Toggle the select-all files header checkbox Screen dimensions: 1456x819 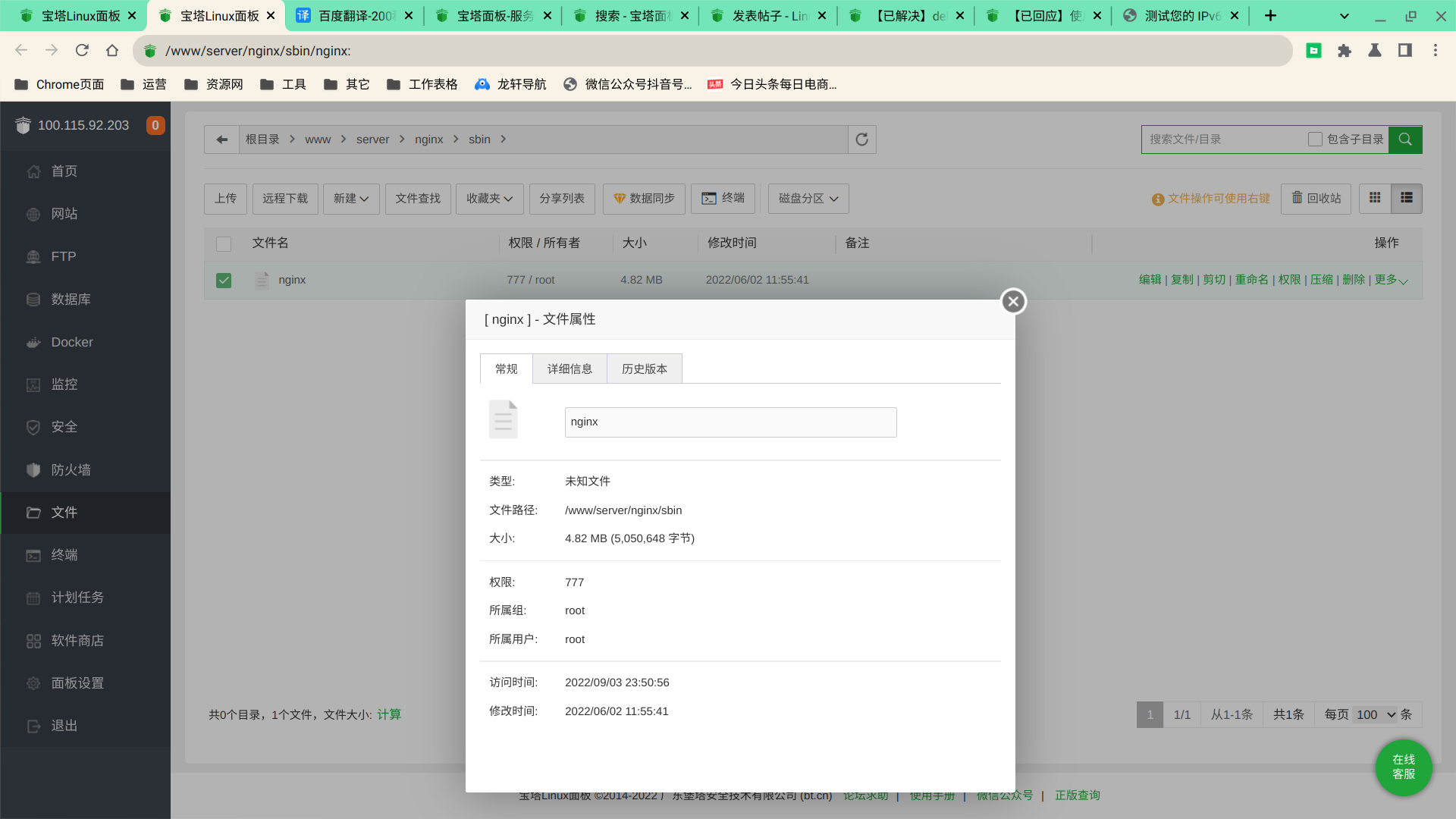point(224,244)
